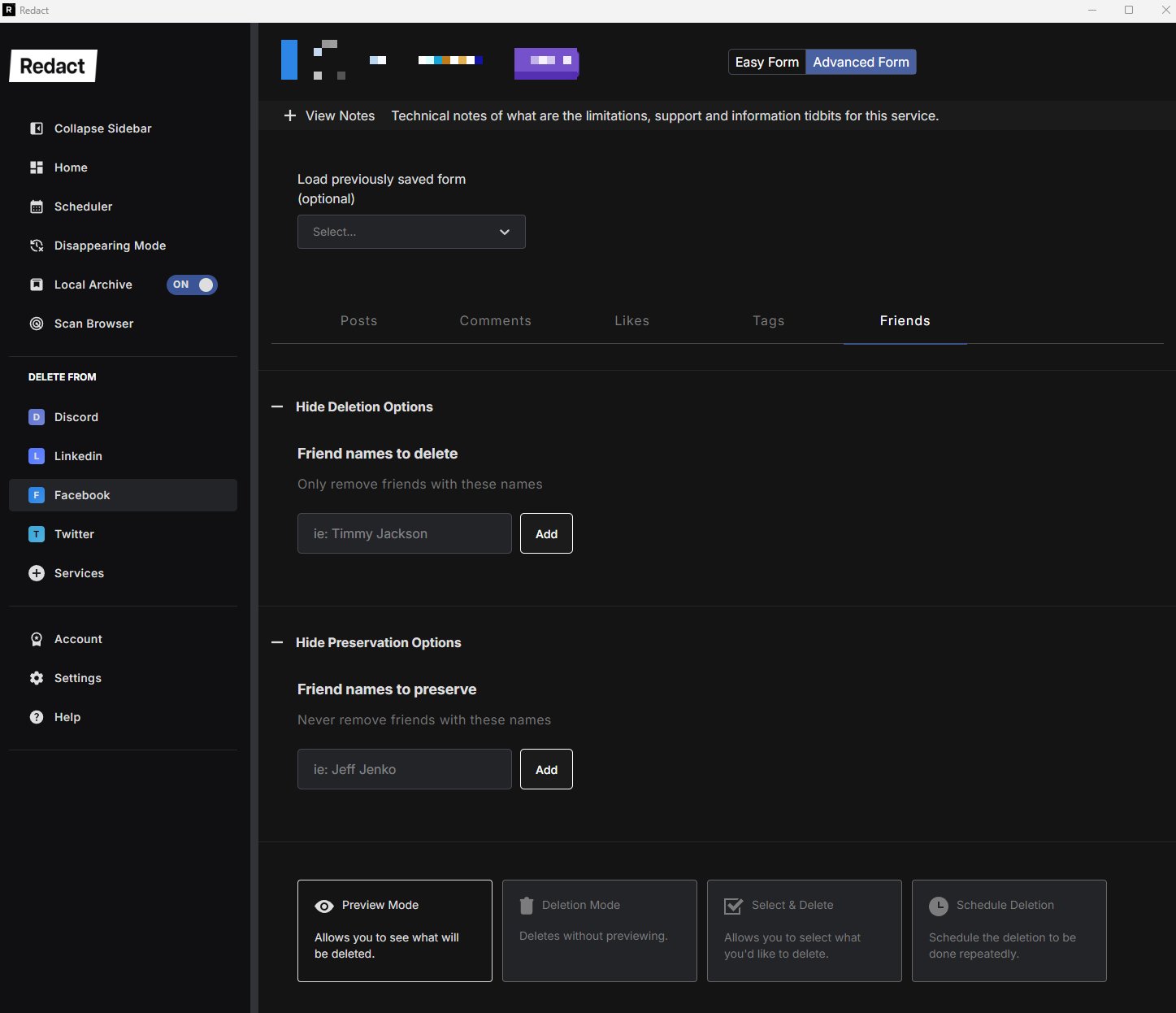
Task: Click the Services plus icon
Action: pos(37,573)
